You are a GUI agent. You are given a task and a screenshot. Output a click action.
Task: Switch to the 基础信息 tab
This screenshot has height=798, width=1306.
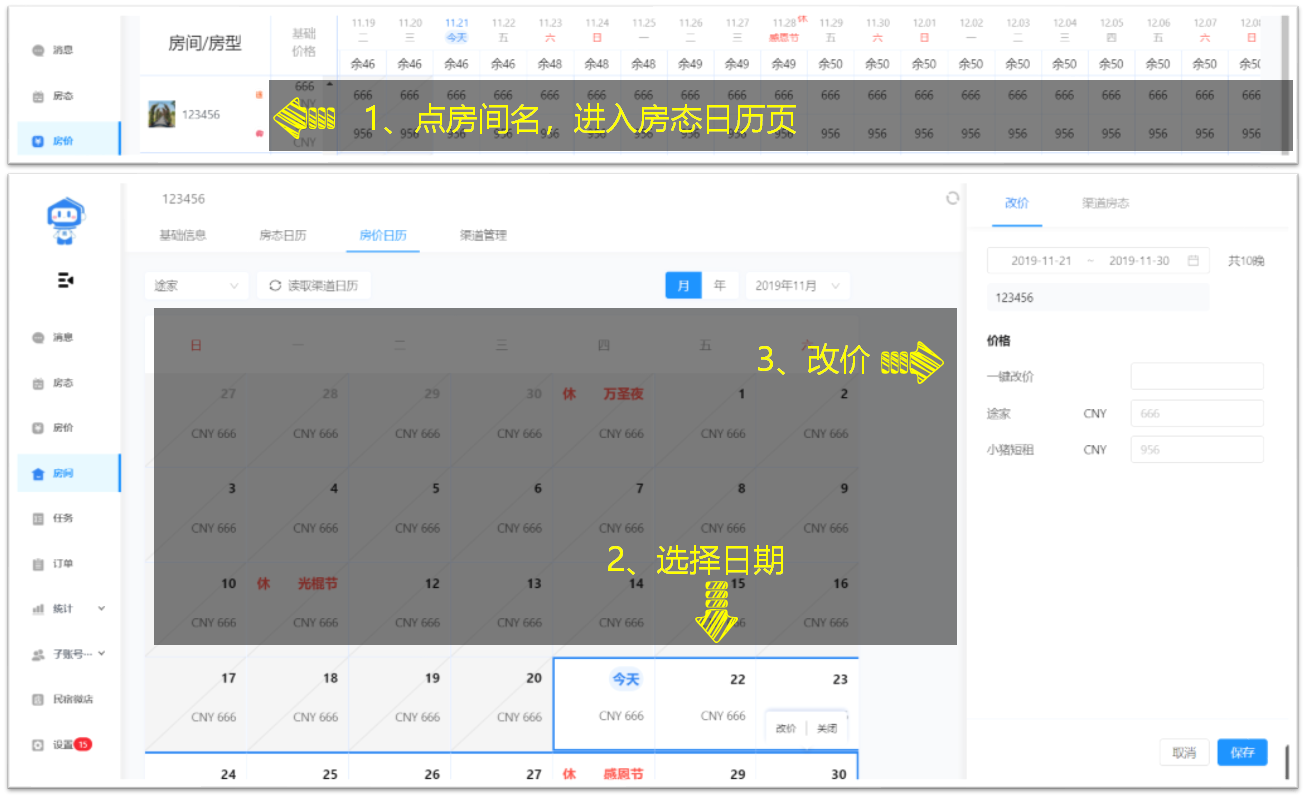[183, 235]
